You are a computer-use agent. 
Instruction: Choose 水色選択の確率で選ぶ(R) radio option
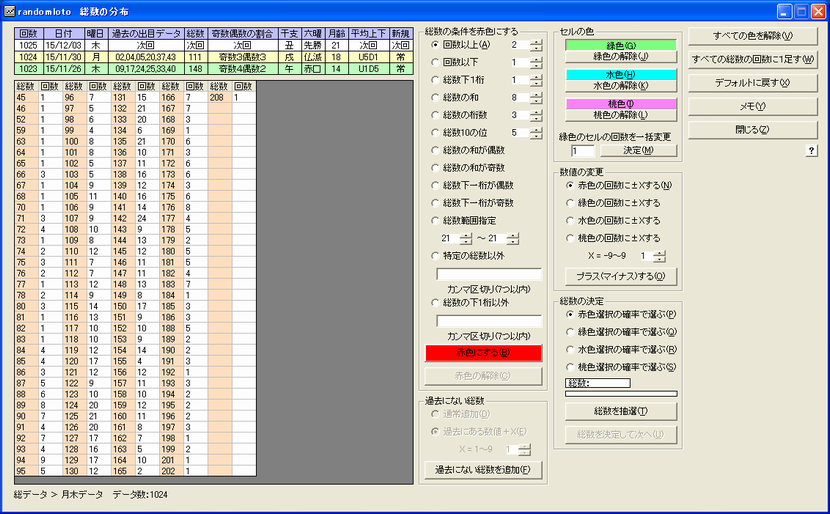tap(570, 349)
